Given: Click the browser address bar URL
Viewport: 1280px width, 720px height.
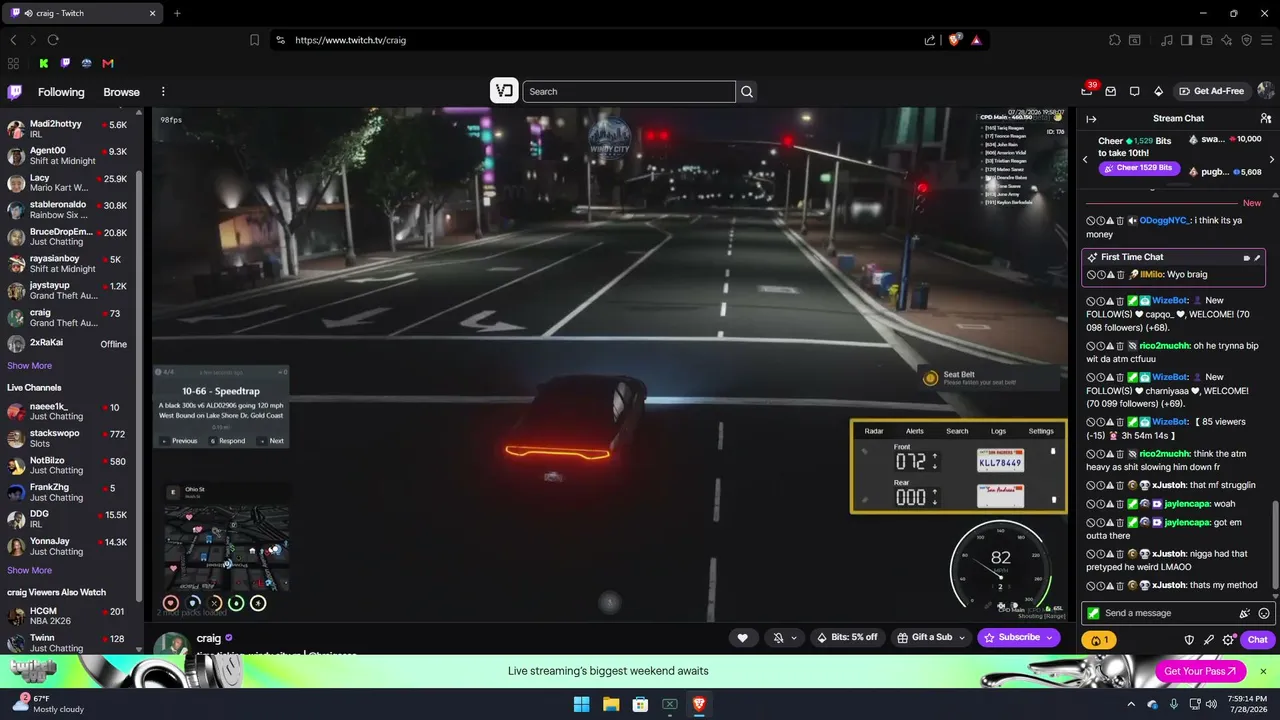Looking at the screenshot, I should pyautogui.click(x=350, y=40).
